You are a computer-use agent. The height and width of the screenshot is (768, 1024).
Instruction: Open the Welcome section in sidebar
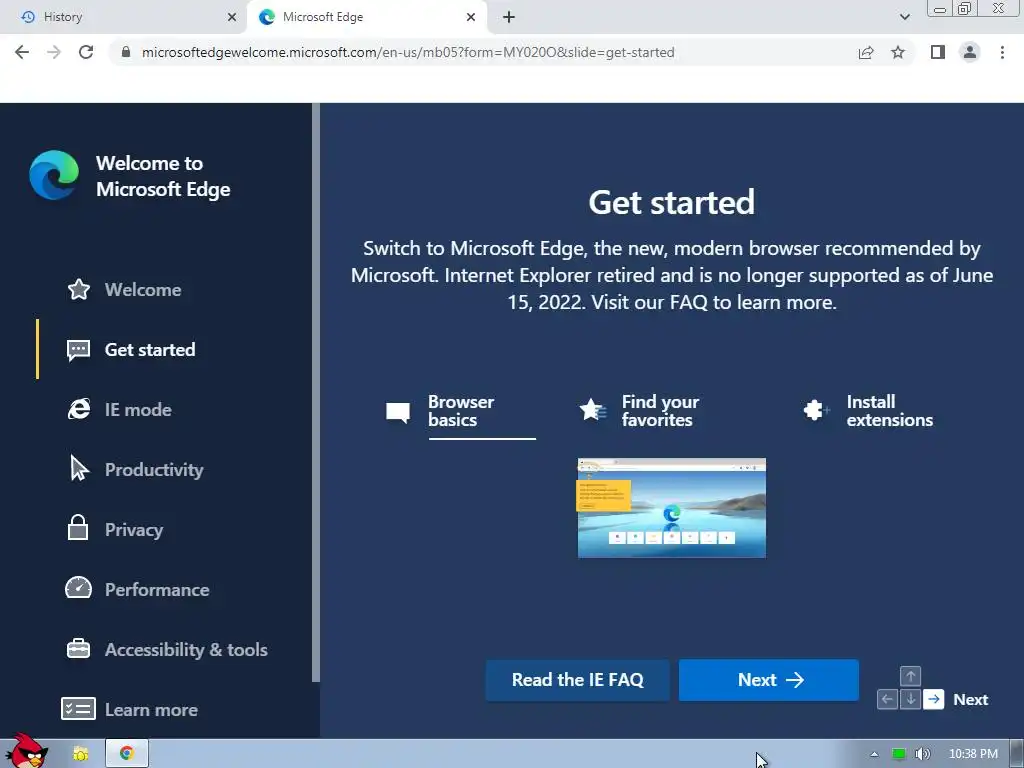pos(143,289)
